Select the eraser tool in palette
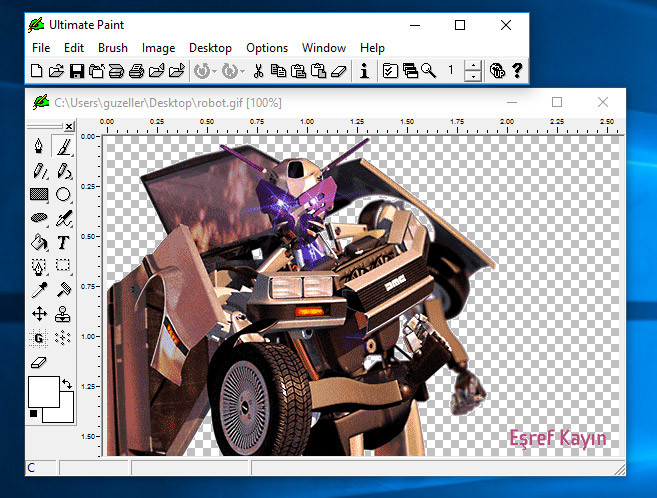Screen dimensions: 657x498 pyautogui.click(x=39, y=362)
